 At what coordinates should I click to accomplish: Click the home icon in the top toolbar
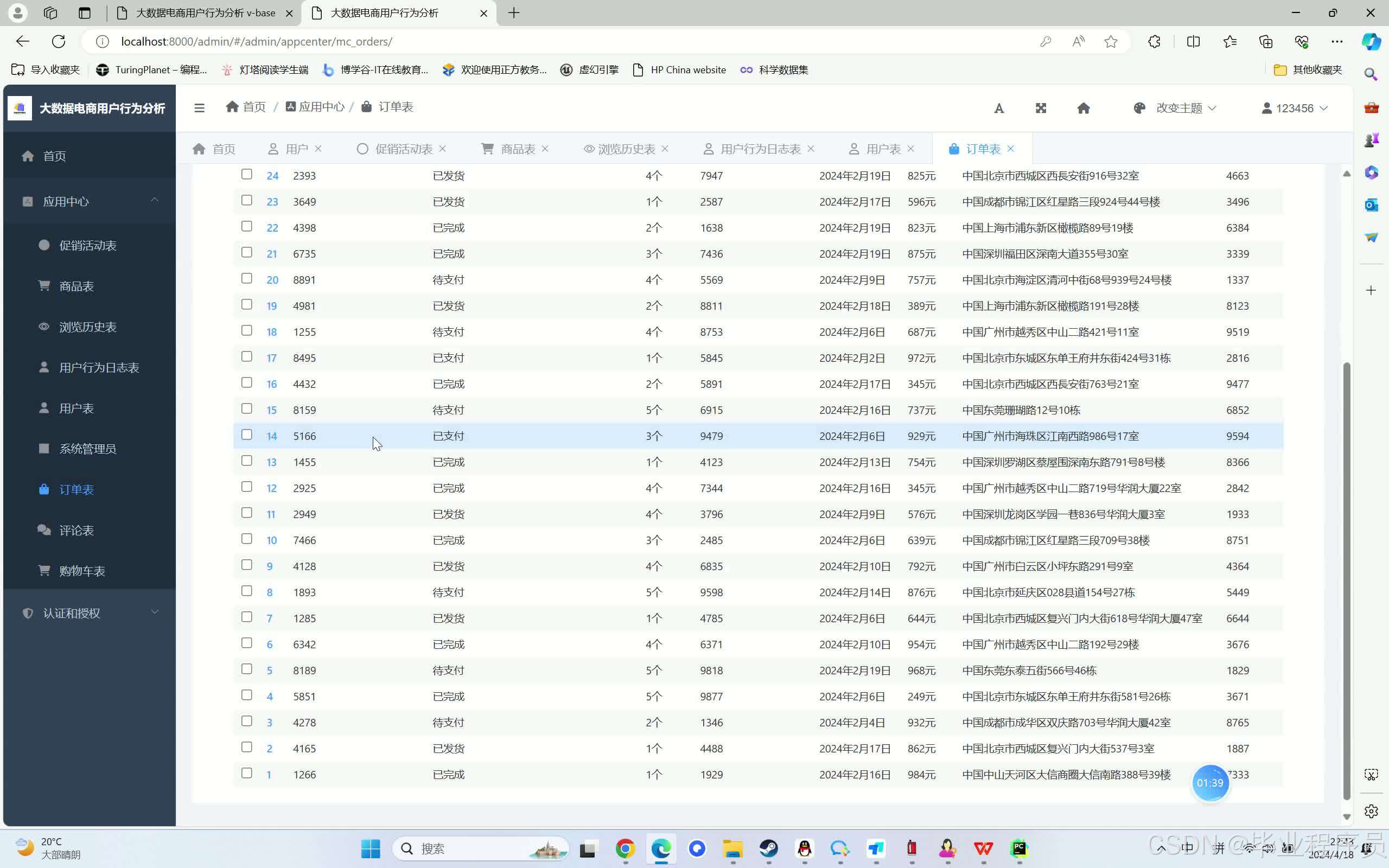(1083, 108)
